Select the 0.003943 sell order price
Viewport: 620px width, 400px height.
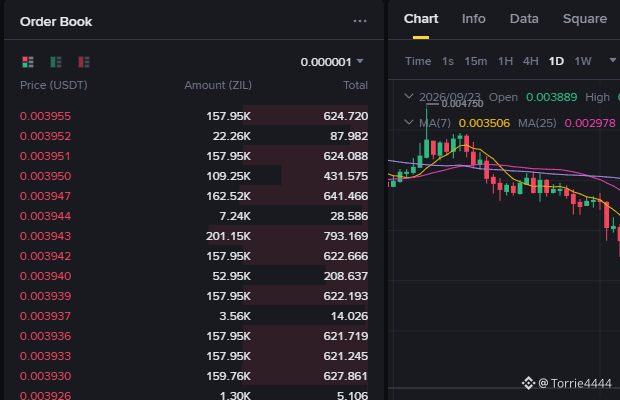click(45, 236)
